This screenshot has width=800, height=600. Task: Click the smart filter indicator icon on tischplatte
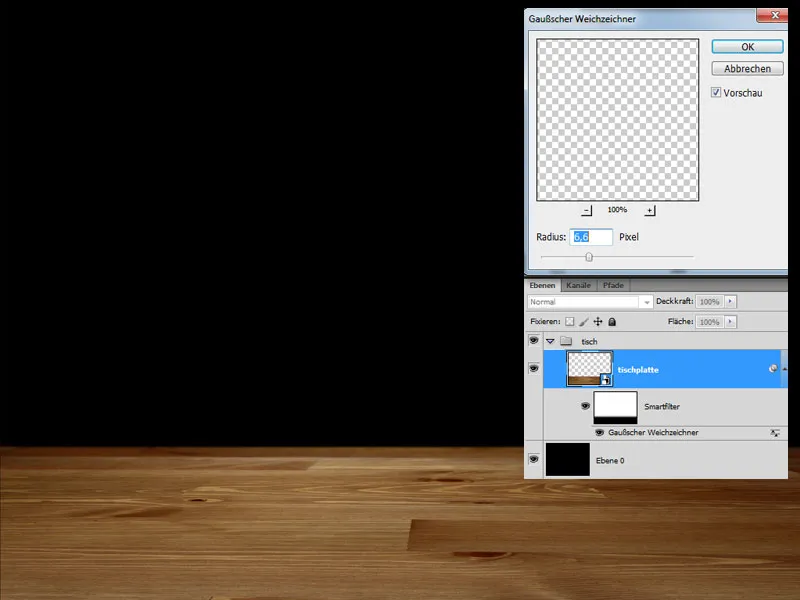pyautogui.click(x=773, y=368)
